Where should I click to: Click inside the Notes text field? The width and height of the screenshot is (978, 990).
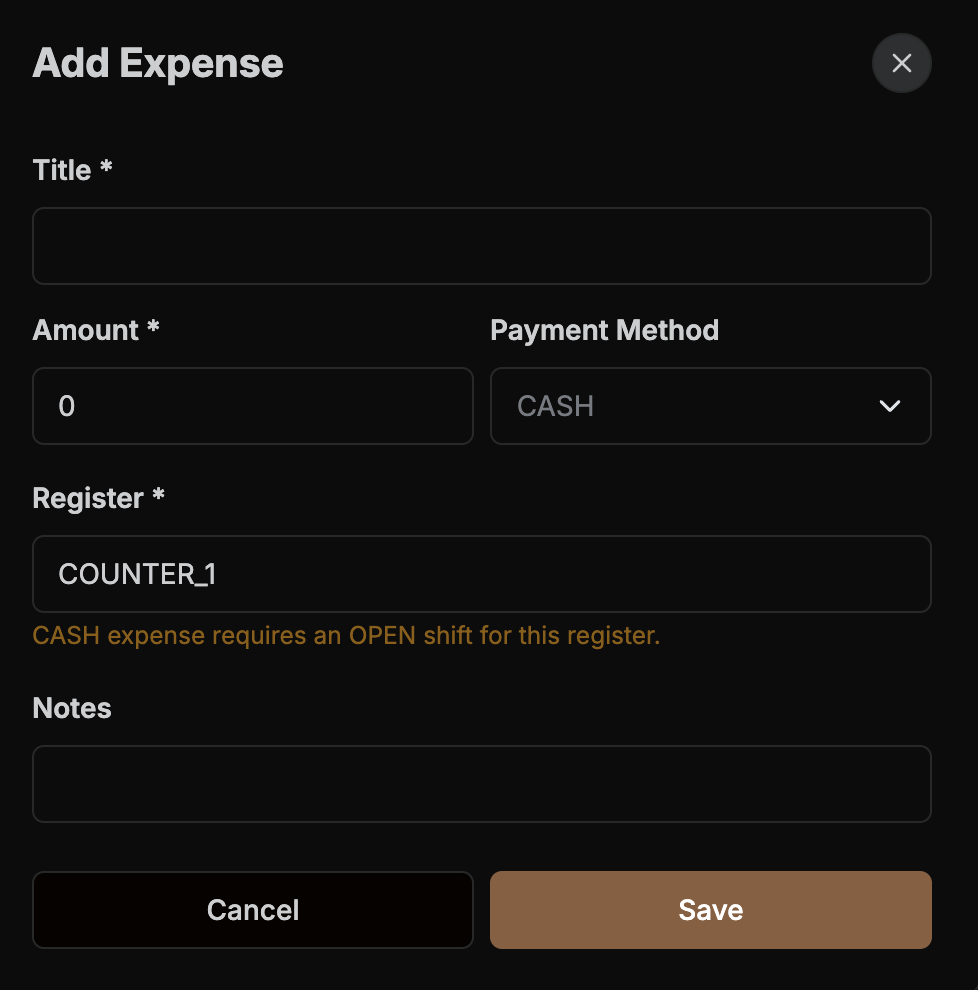click(481, 784)
